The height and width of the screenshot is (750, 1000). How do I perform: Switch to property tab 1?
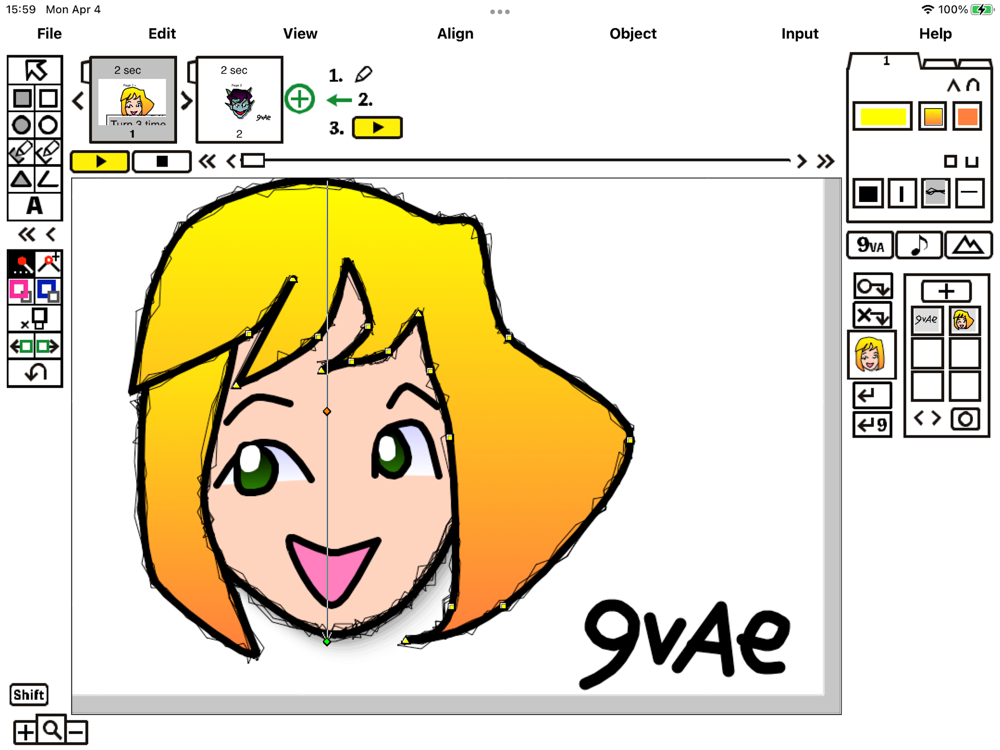pyautogui.click(x=885, y=61)
